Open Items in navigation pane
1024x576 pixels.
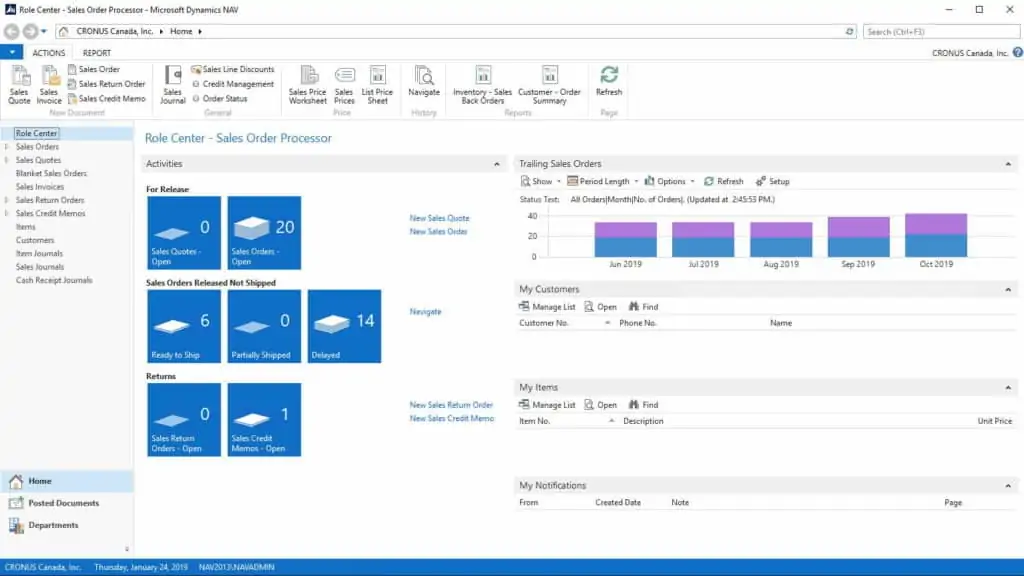coord(25,227)
